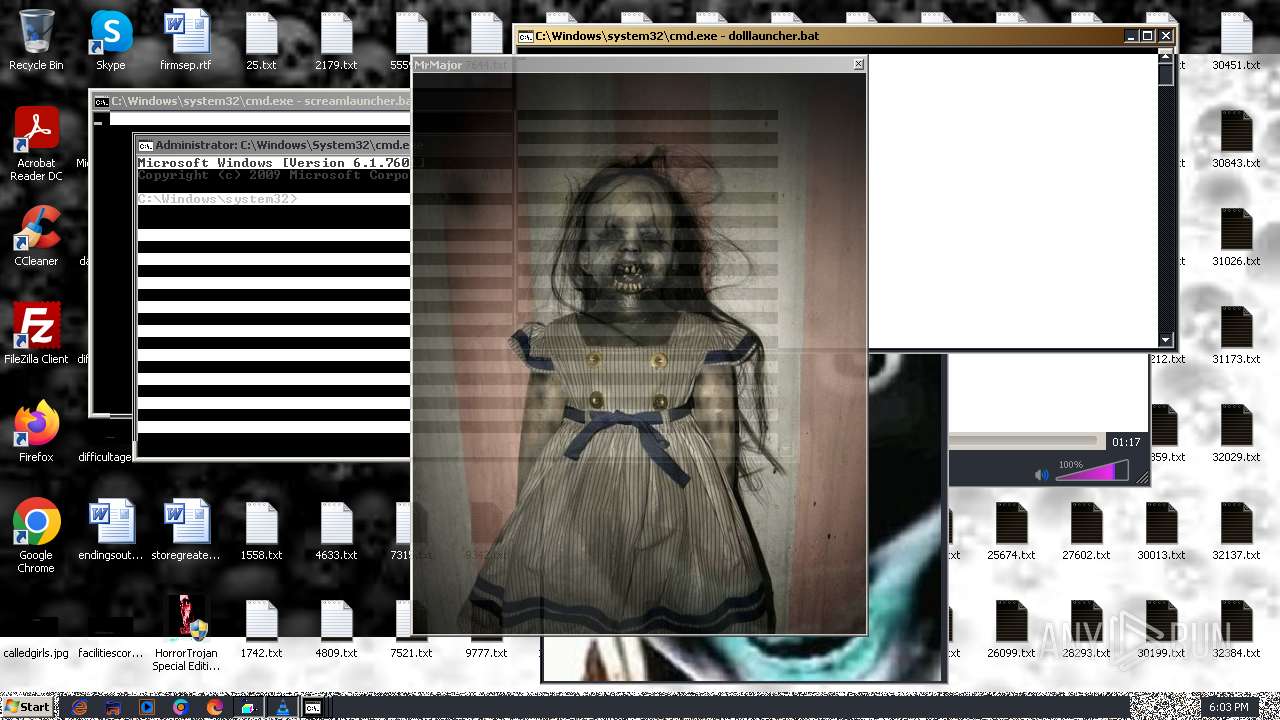Screen dimensions: 1280x720
Task: Open the storegreate Word document
Action: point(186,530)
